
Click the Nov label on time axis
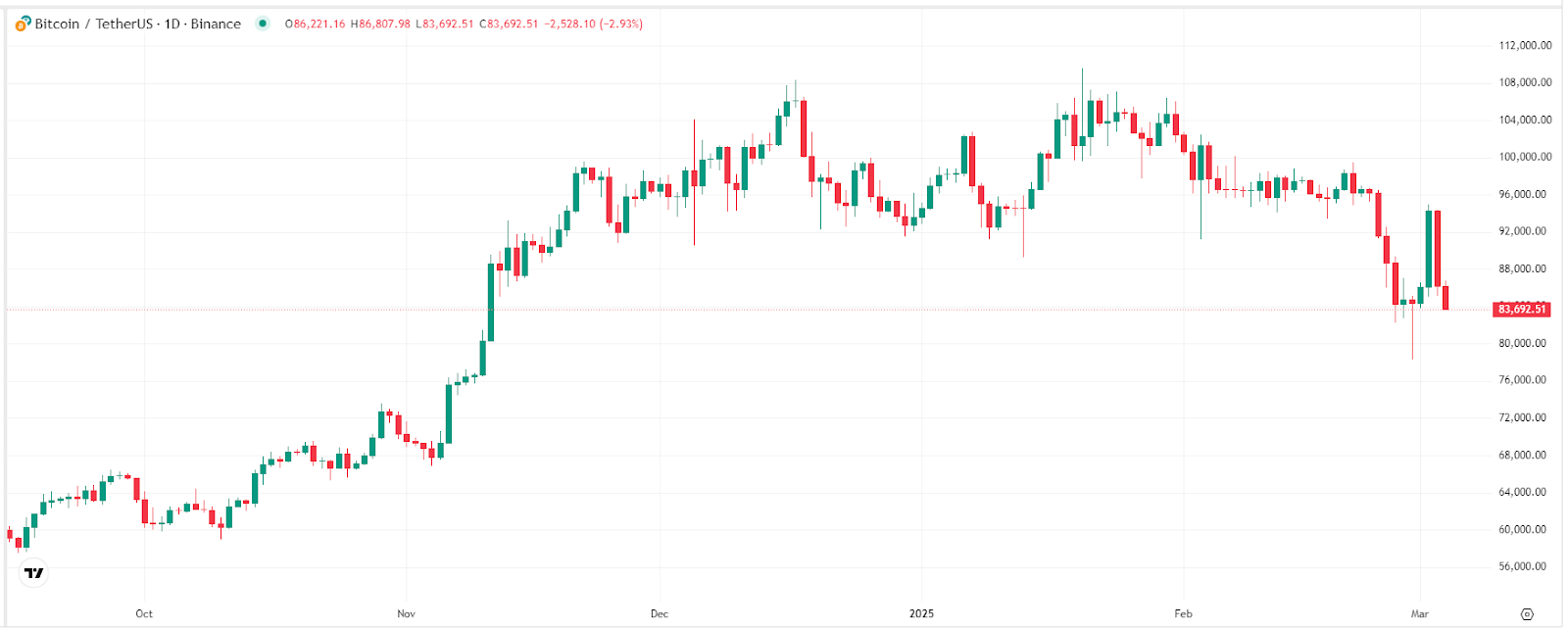point(406,614)
